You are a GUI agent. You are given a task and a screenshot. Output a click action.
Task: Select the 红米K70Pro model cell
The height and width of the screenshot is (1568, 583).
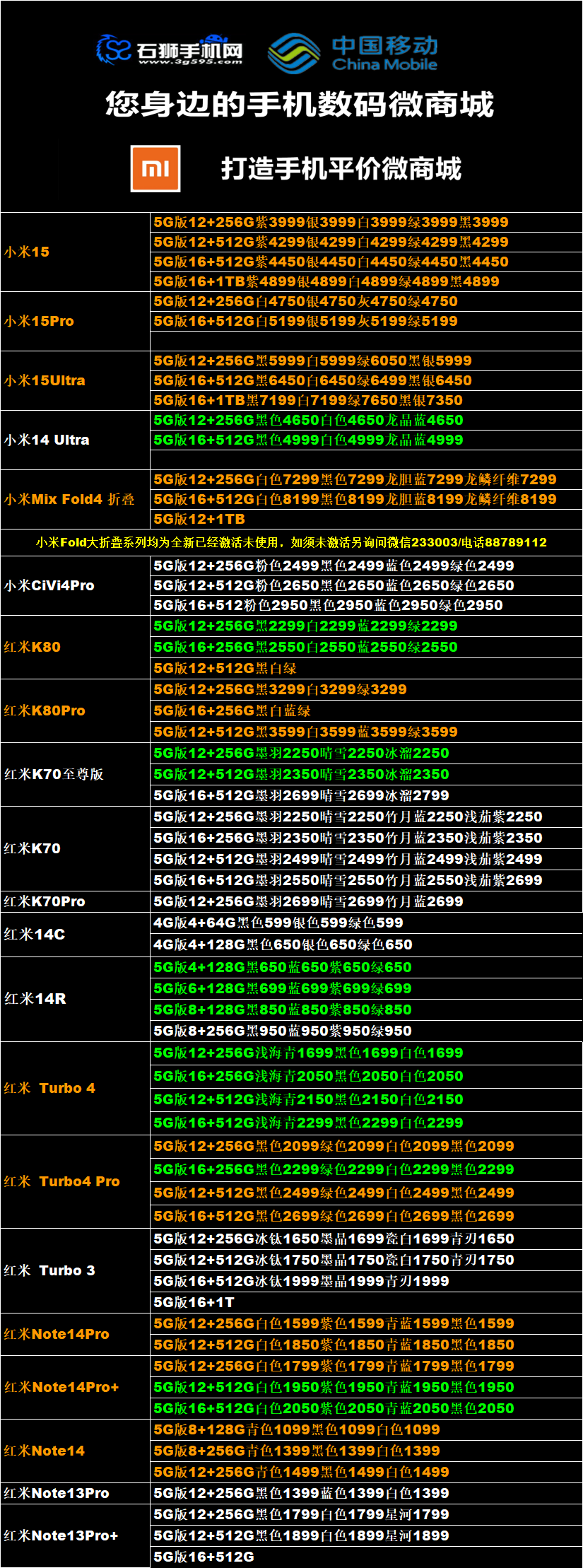pos(75,901)
